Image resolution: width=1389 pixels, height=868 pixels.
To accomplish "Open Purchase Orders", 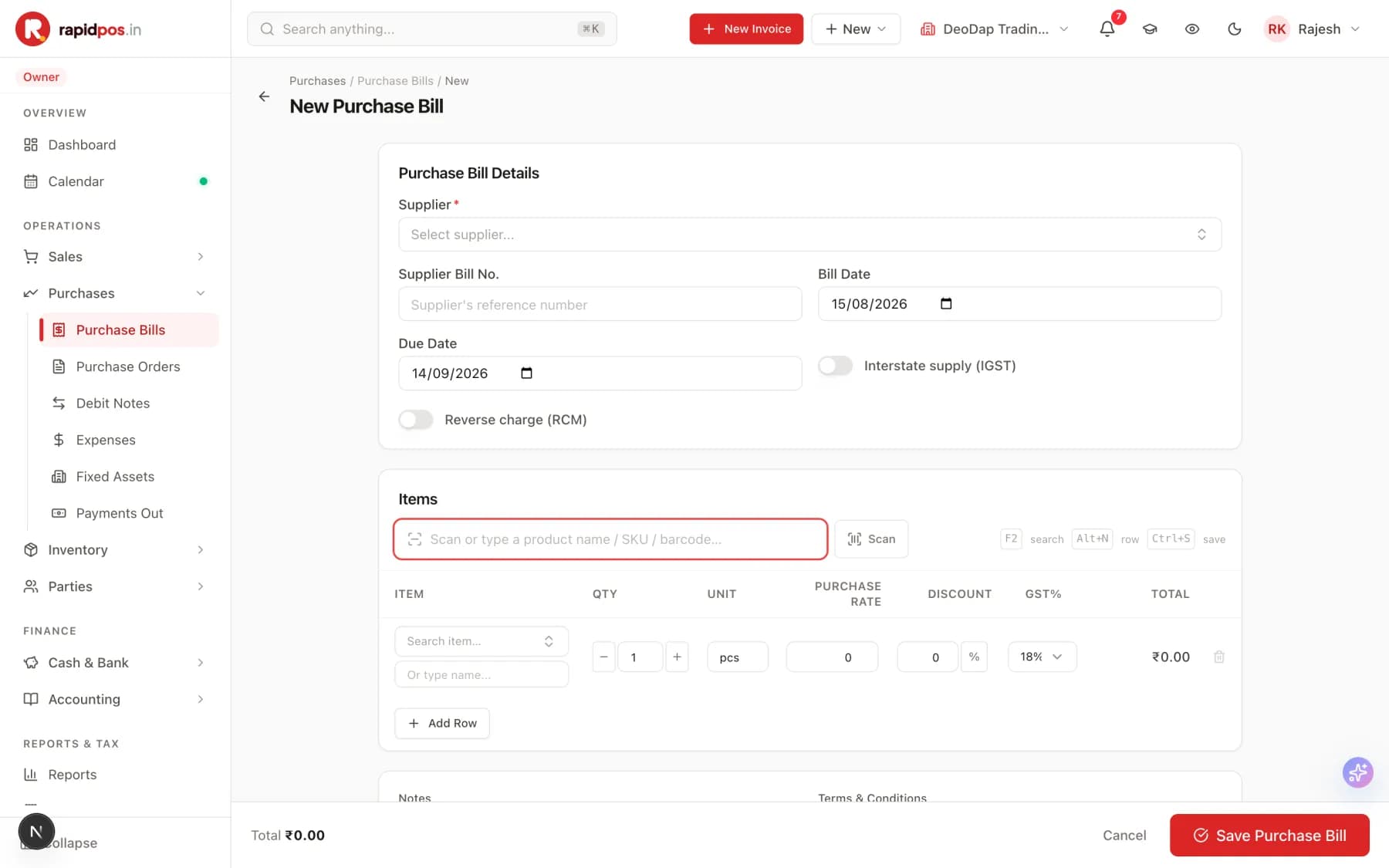I will tap(130, 366).
